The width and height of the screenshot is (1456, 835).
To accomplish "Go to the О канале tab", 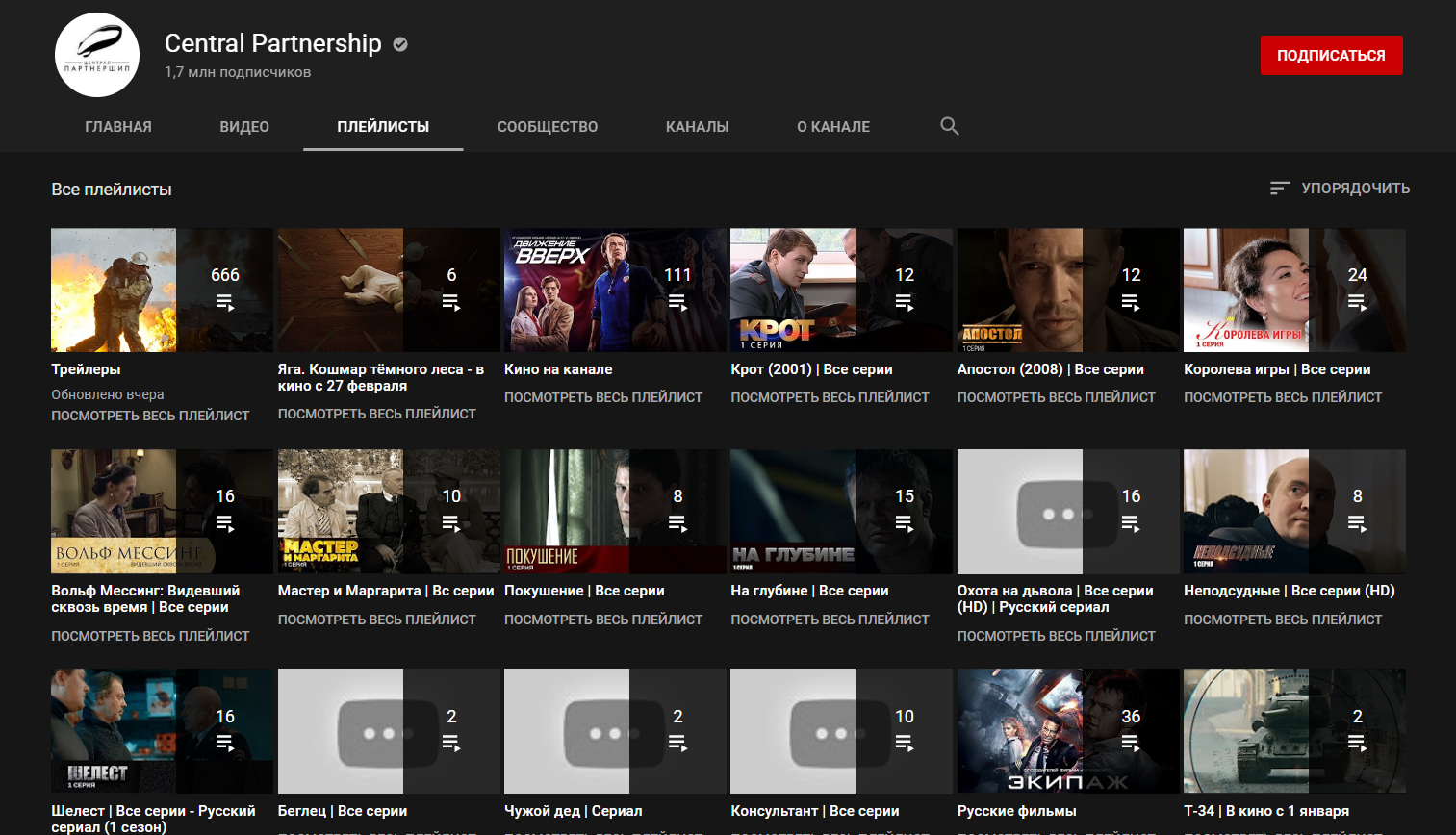I will click(x=833, y=127).
